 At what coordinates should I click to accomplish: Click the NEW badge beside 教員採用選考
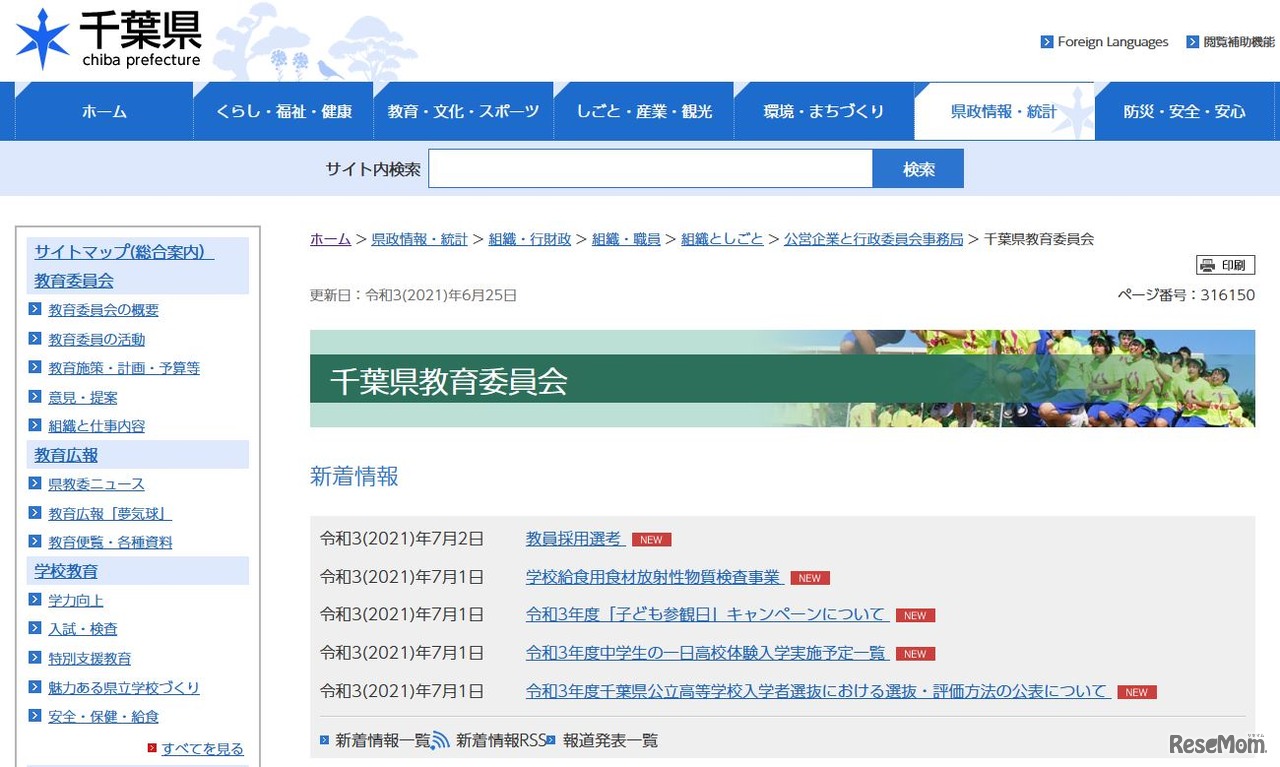point(651,540)
